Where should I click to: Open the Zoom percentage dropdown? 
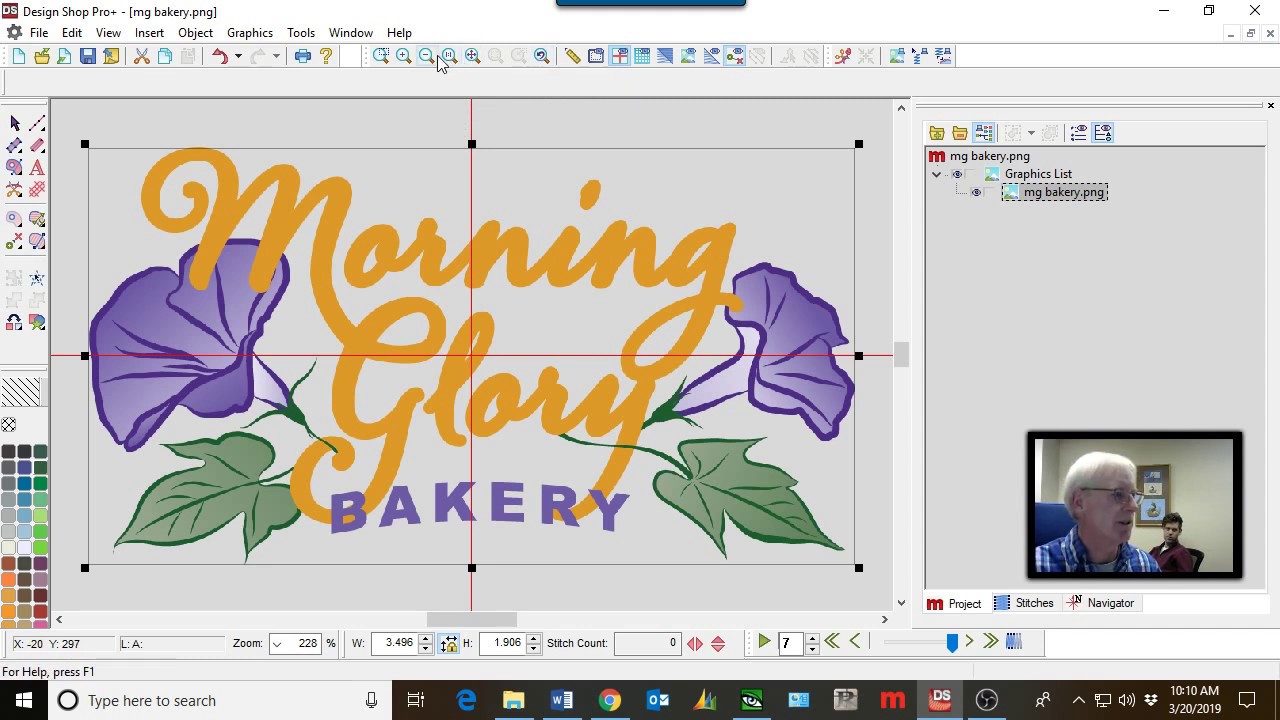click(x=277, y=643)
